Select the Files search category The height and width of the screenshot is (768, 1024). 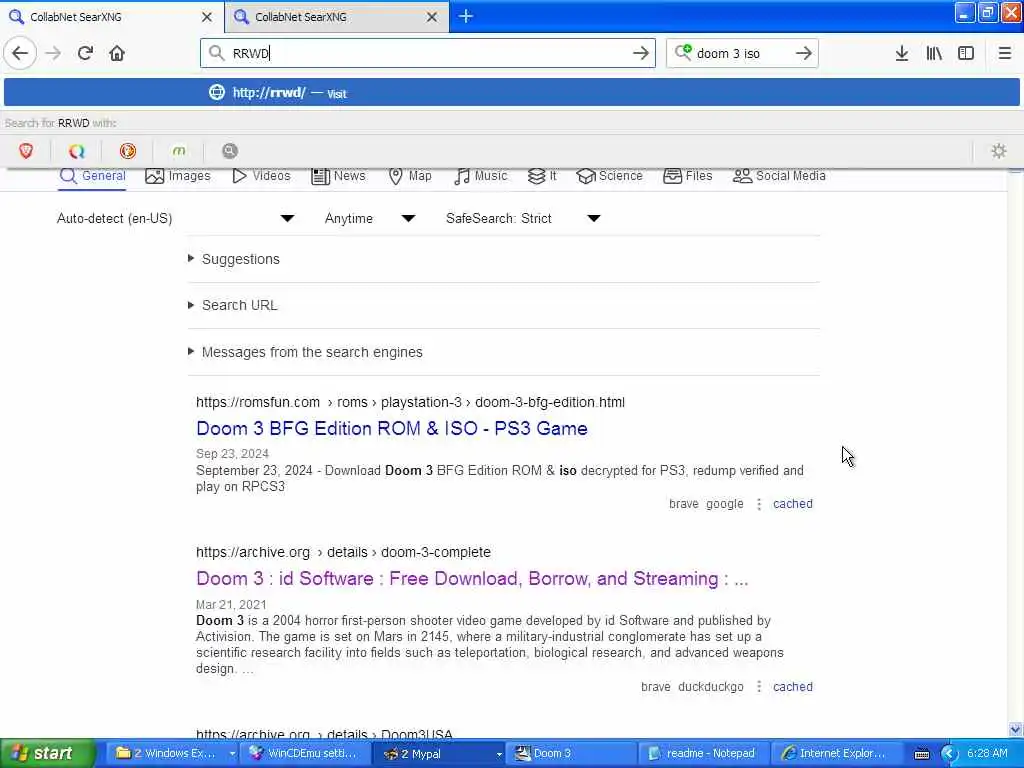click(688, 176)
